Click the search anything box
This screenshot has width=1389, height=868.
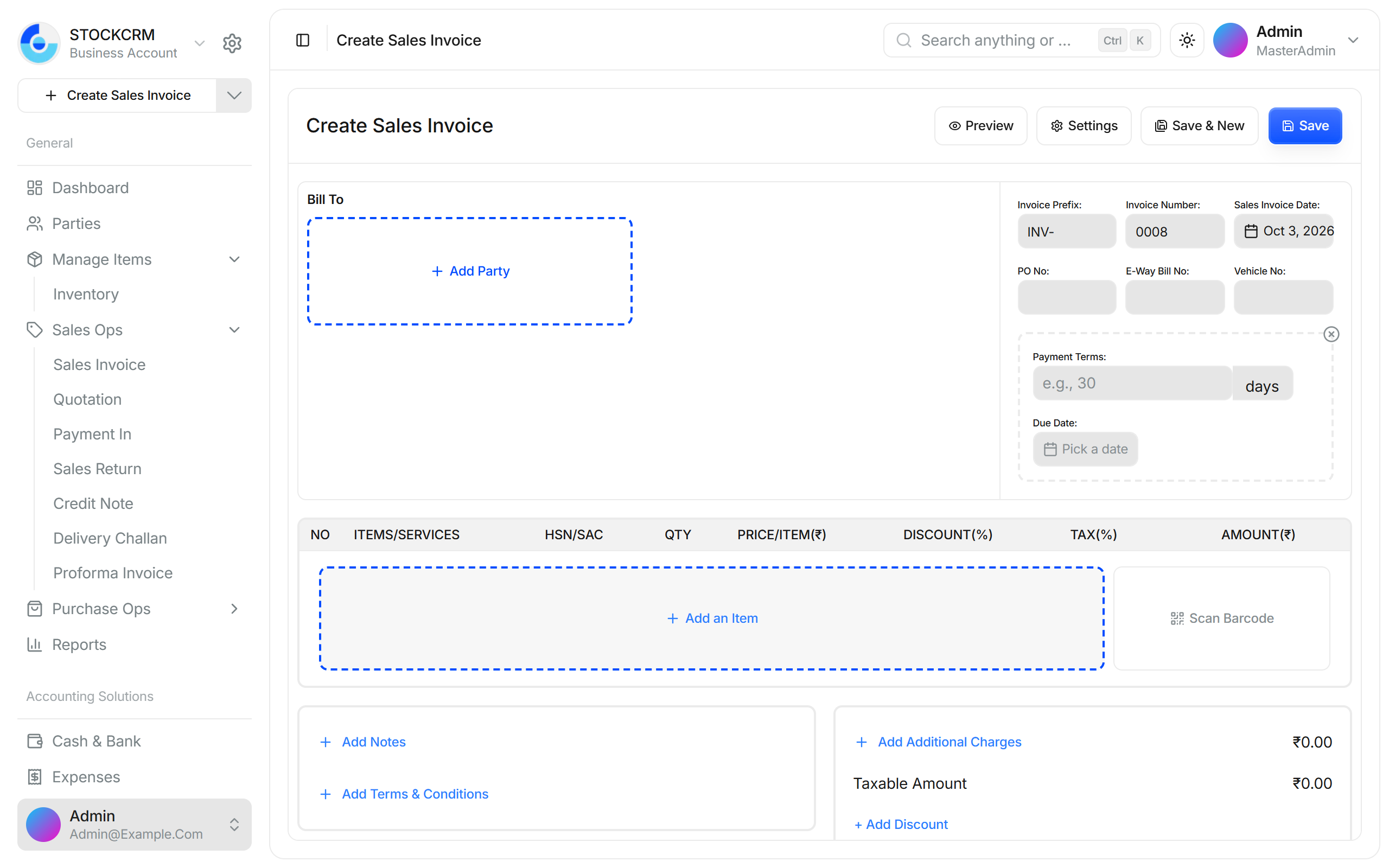[1022, 40]
